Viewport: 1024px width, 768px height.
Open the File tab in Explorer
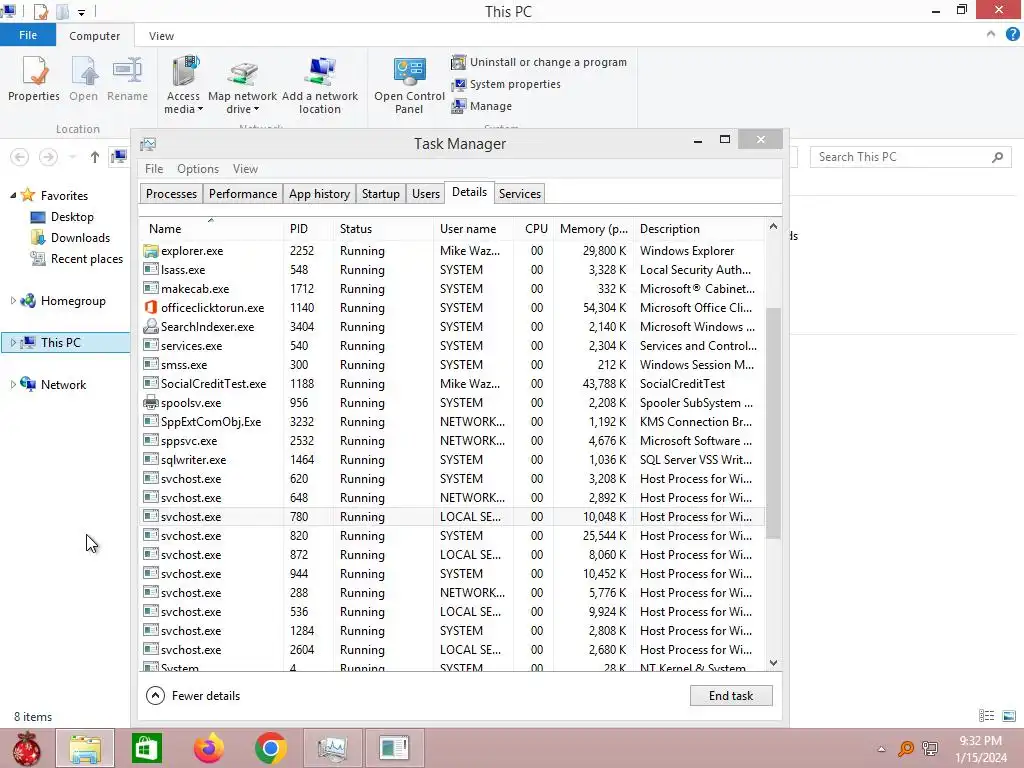(27, 35)
